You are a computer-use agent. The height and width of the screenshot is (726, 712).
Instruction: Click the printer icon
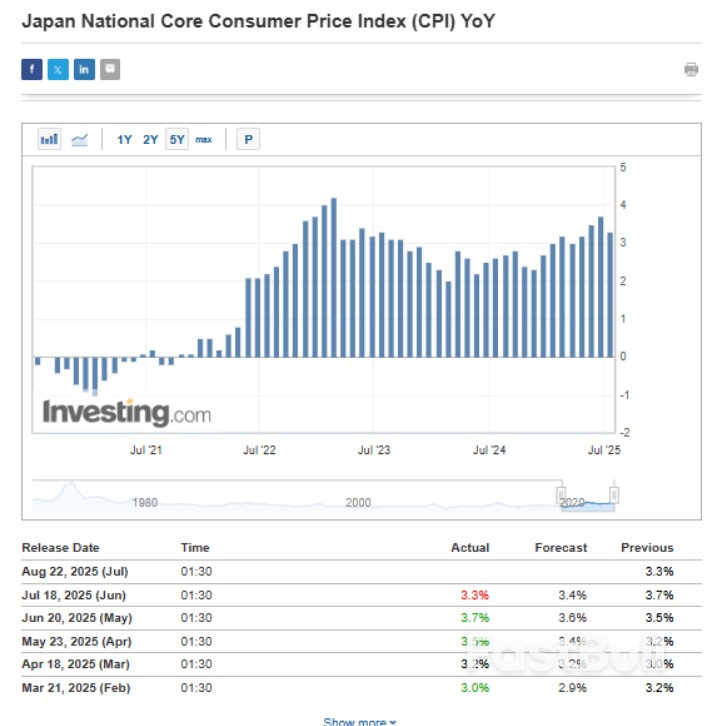tap(691, 69)
